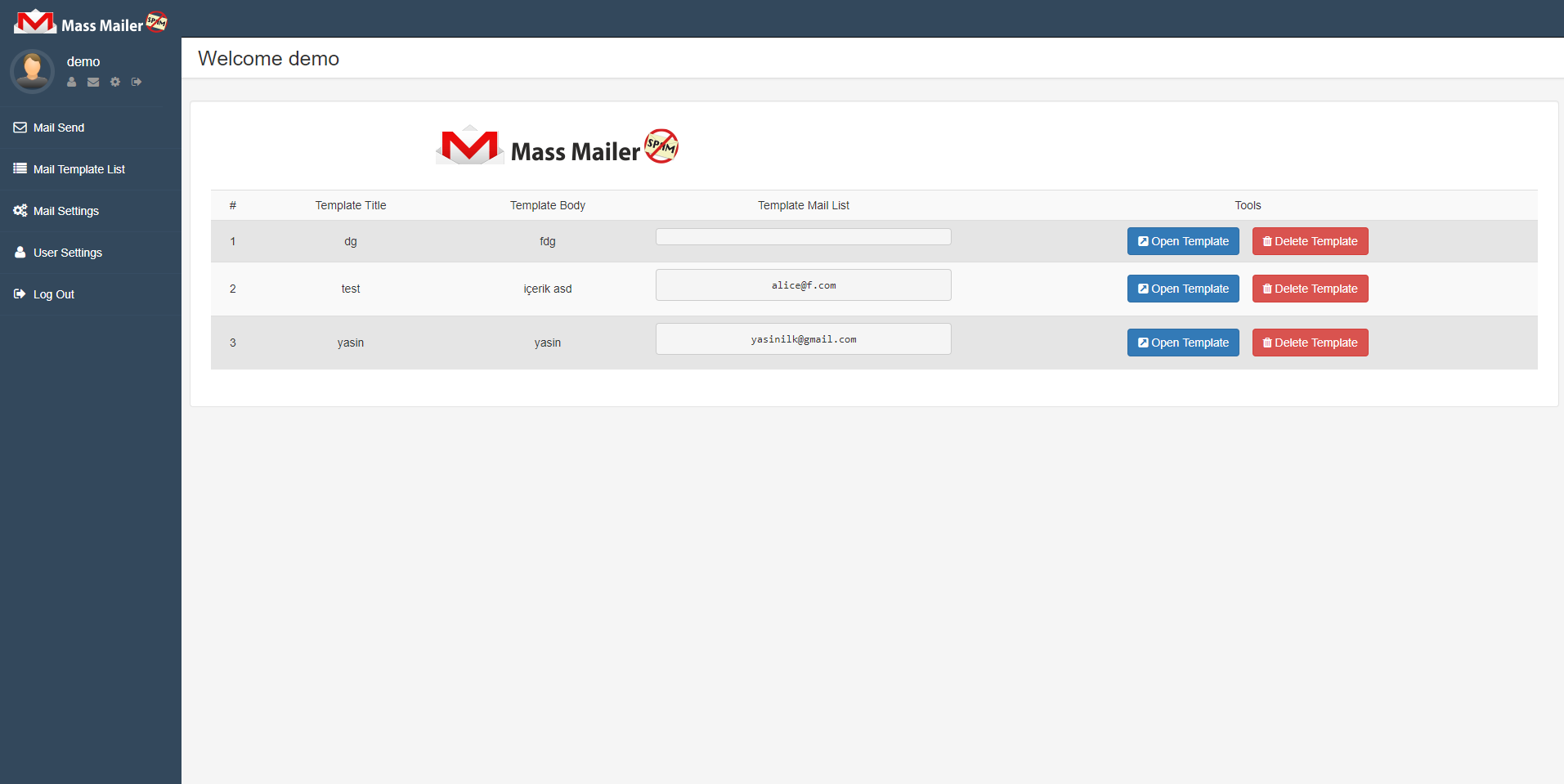Open Template for the yasin row
Image resolution: width=1564 pixels, height=784 pixels.
[1183, 343]
